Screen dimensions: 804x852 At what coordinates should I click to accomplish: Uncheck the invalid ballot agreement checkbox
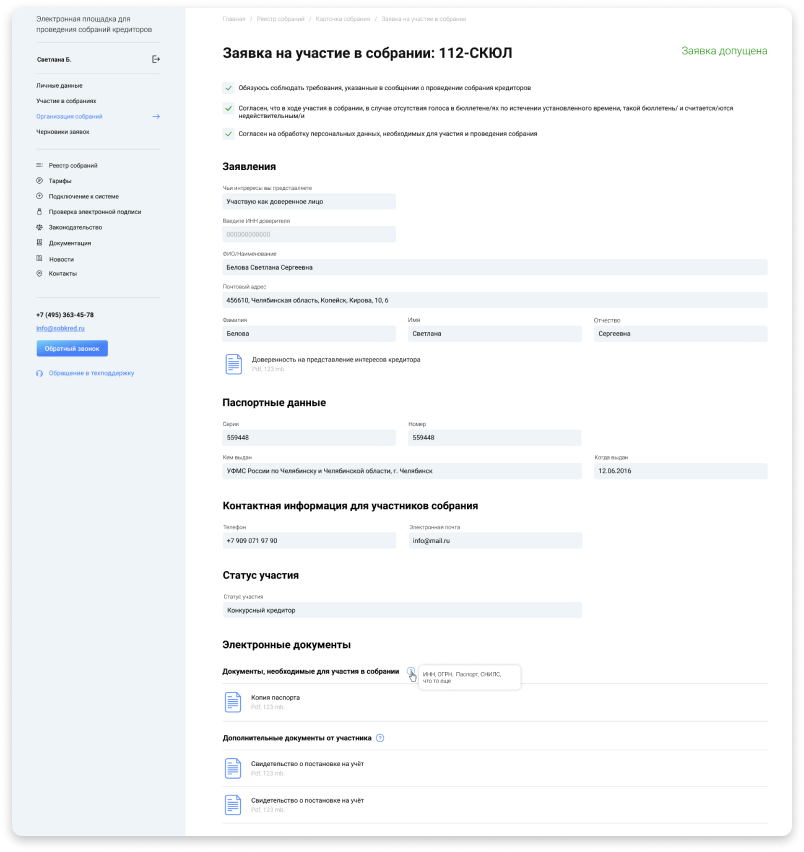[x=229, y=108]
